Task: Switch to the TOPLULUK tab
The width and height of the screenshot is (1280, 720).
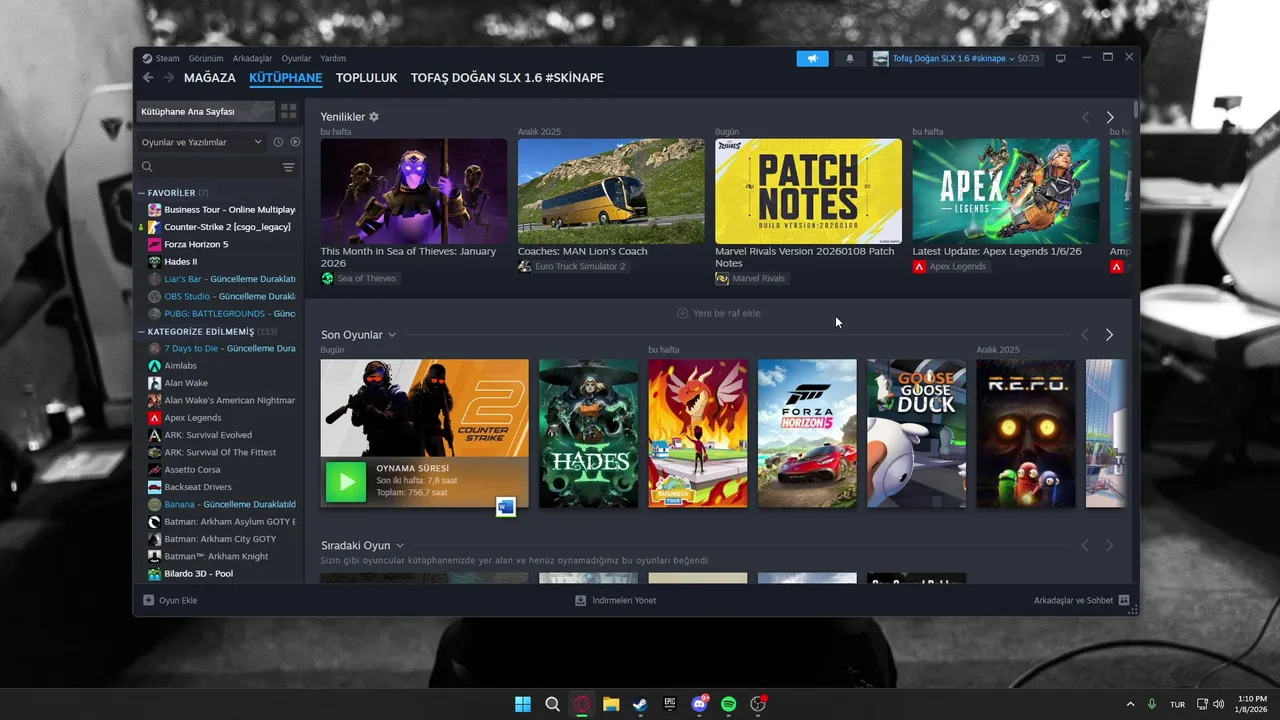Action: pos(366,77)
